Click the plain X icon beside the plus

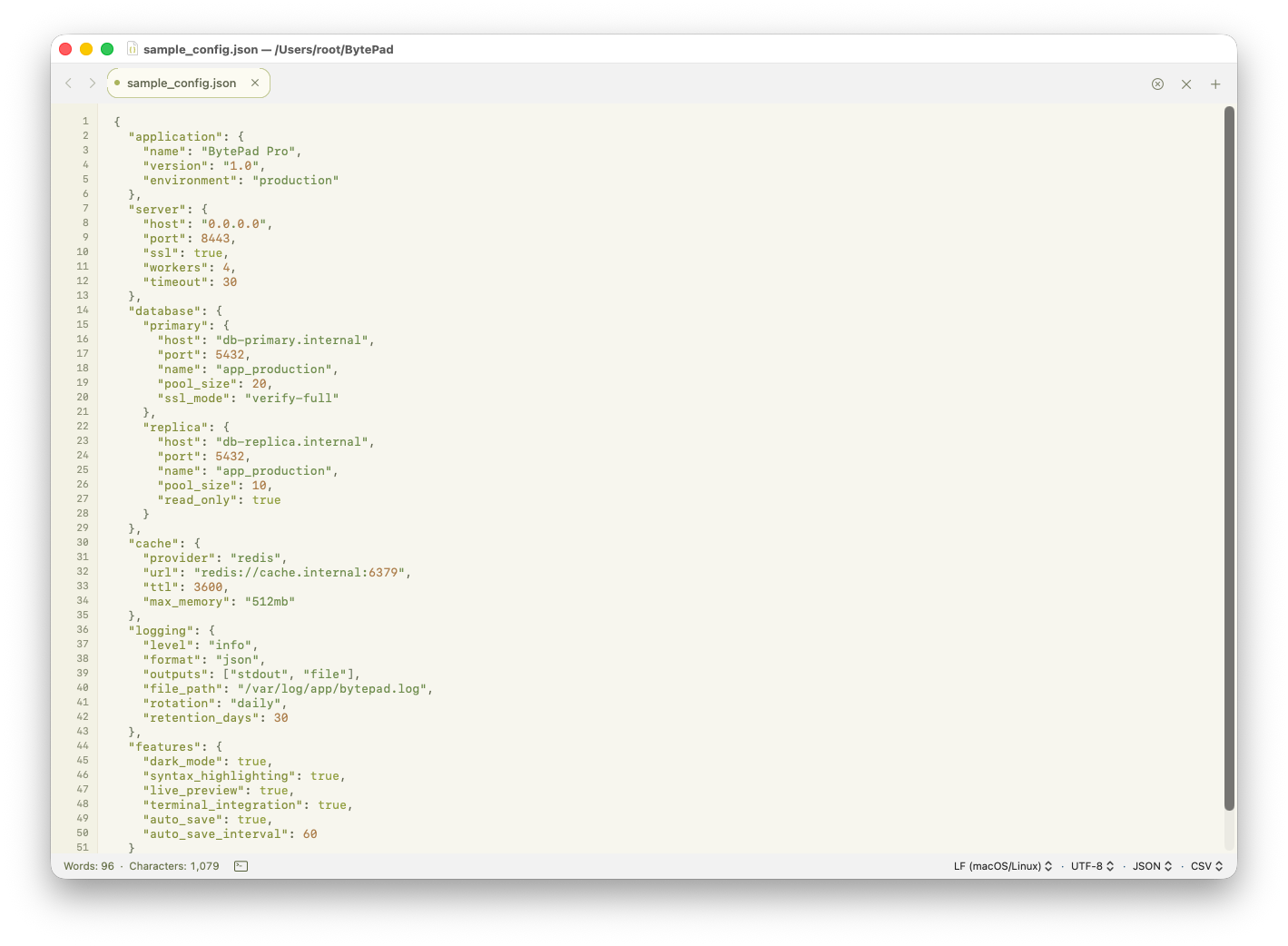point(1186,84)
